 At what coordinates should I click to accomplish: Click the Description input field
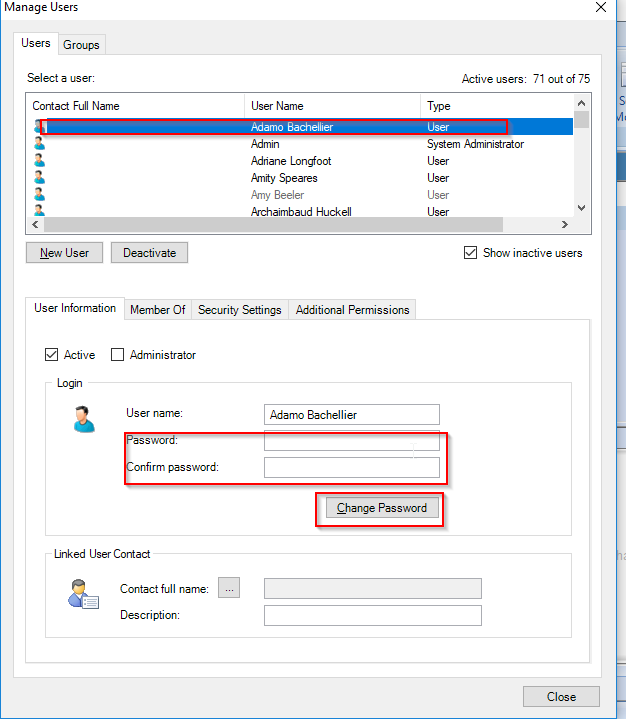373,615
